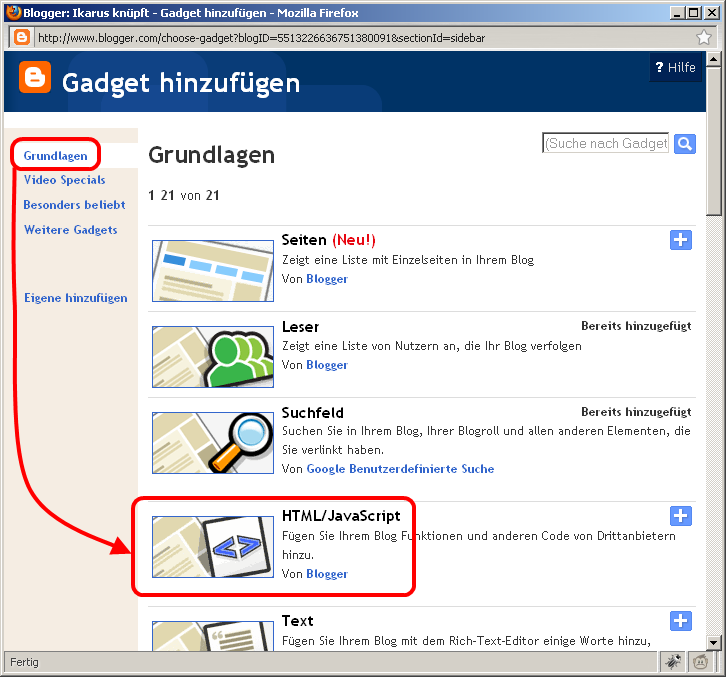This screenshot has width=726, height=677.
Task: Open Blogger link under Leser gadget
Action: click(x=327, y=365)
